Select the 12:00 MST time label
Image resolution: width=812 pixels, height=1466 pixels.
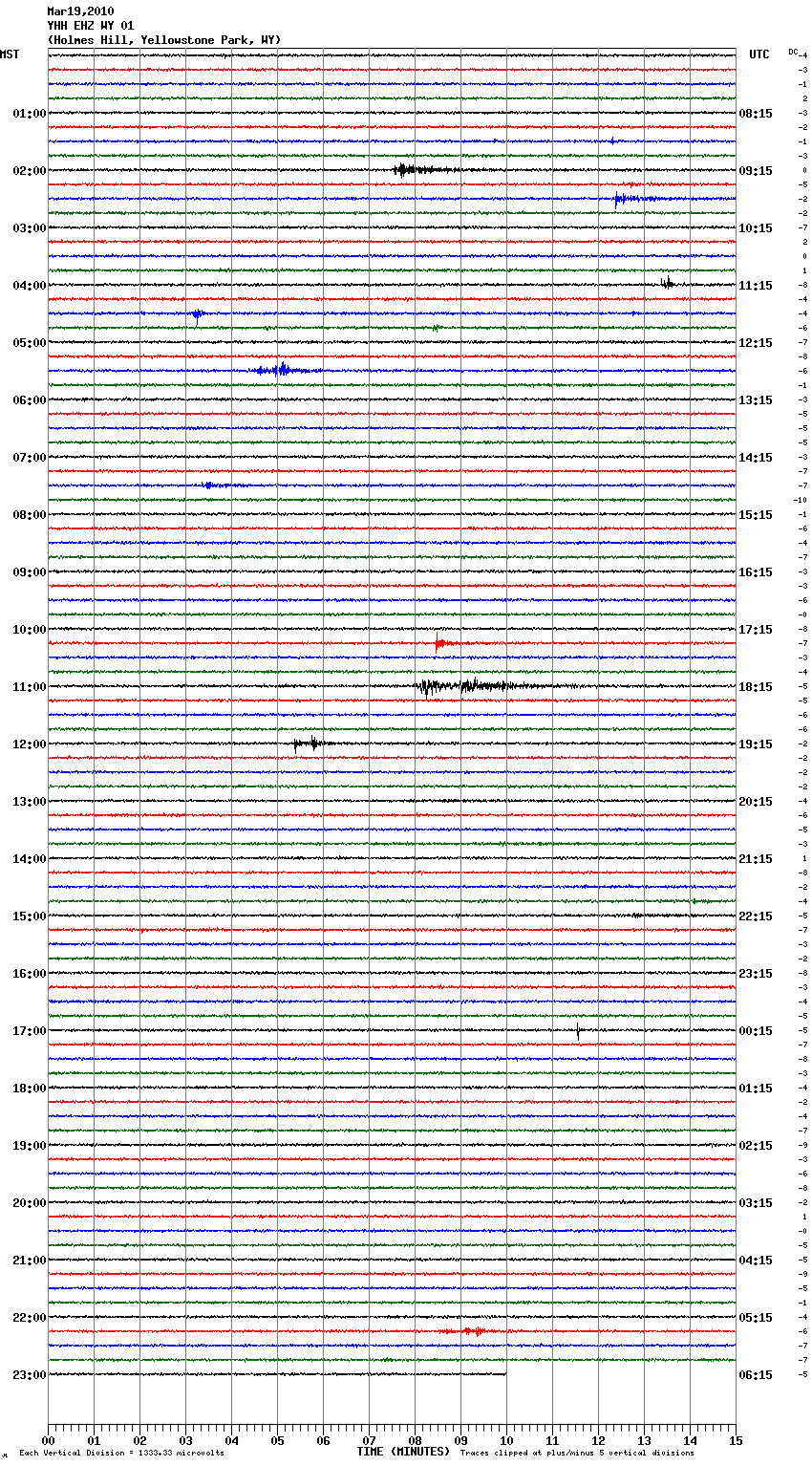(30, 744)
